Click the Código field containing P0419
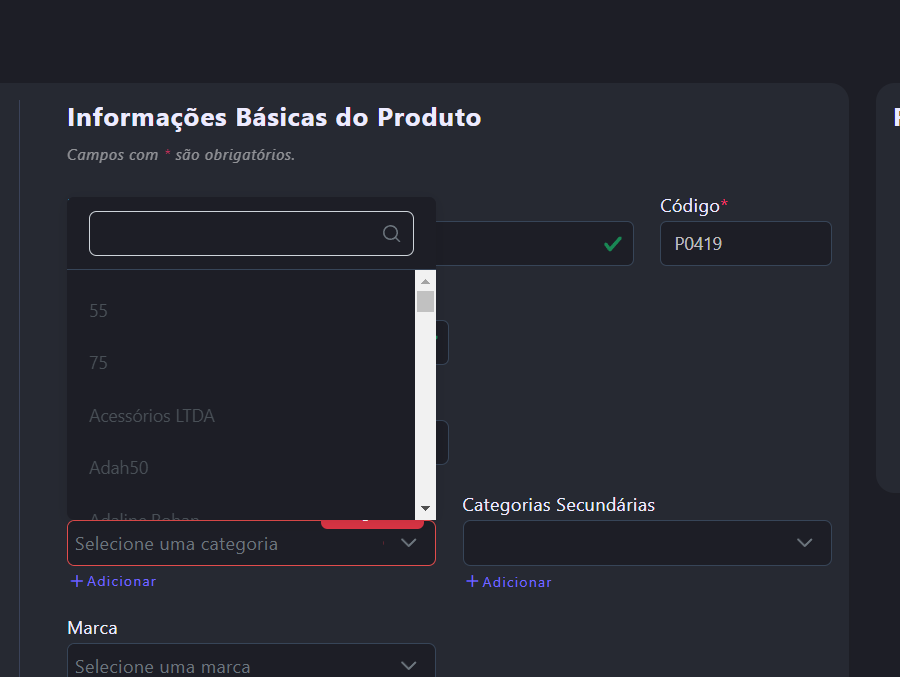The image size is (900, 677). pyautogui.click(x=745, y=243)
